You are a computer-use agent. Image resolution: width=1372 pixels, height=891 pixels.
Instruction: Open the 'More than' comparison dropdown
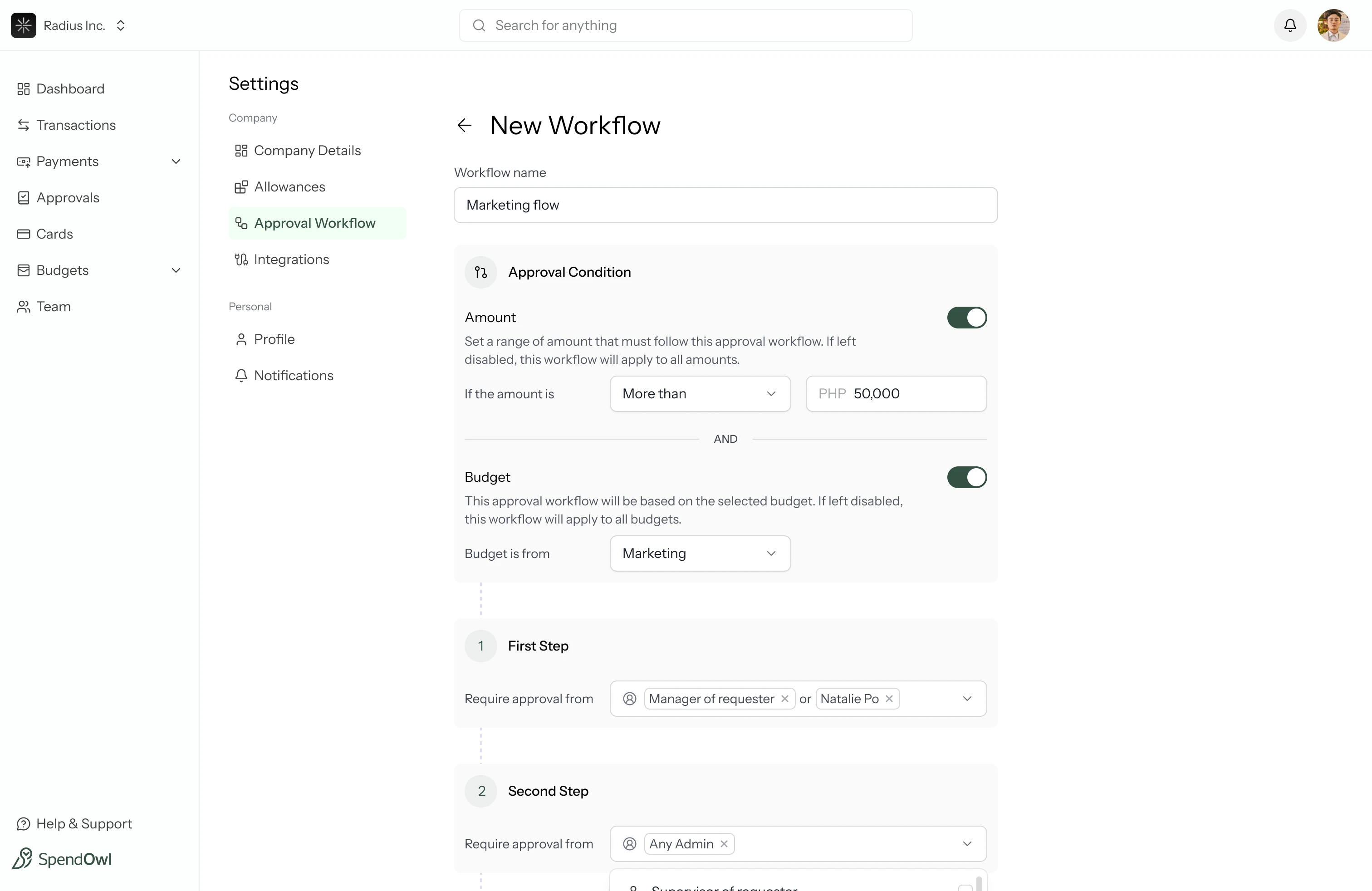point(699,394)
